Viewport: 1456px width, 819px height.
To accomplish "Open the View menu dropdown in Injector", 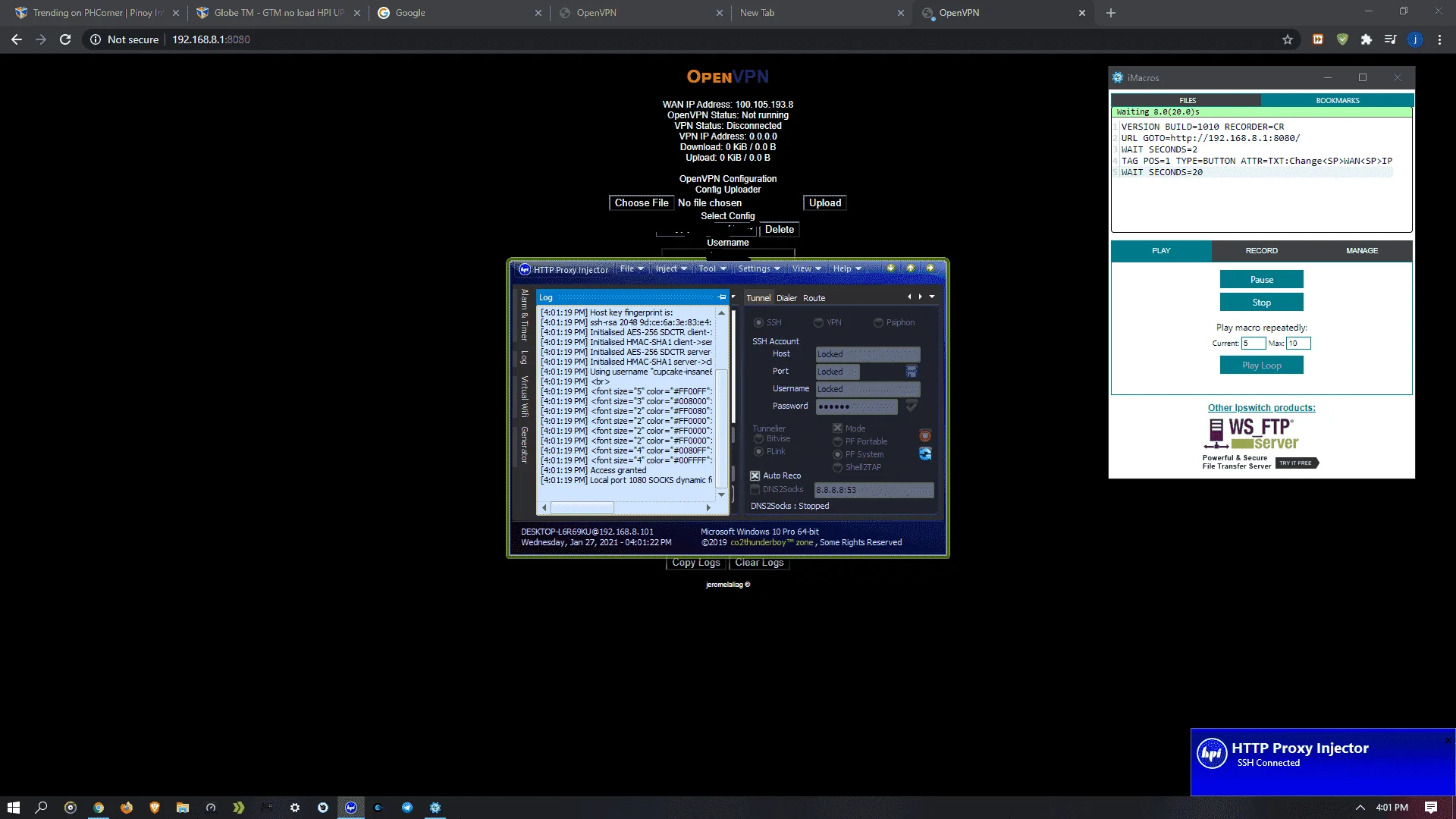I will (806, 268).
